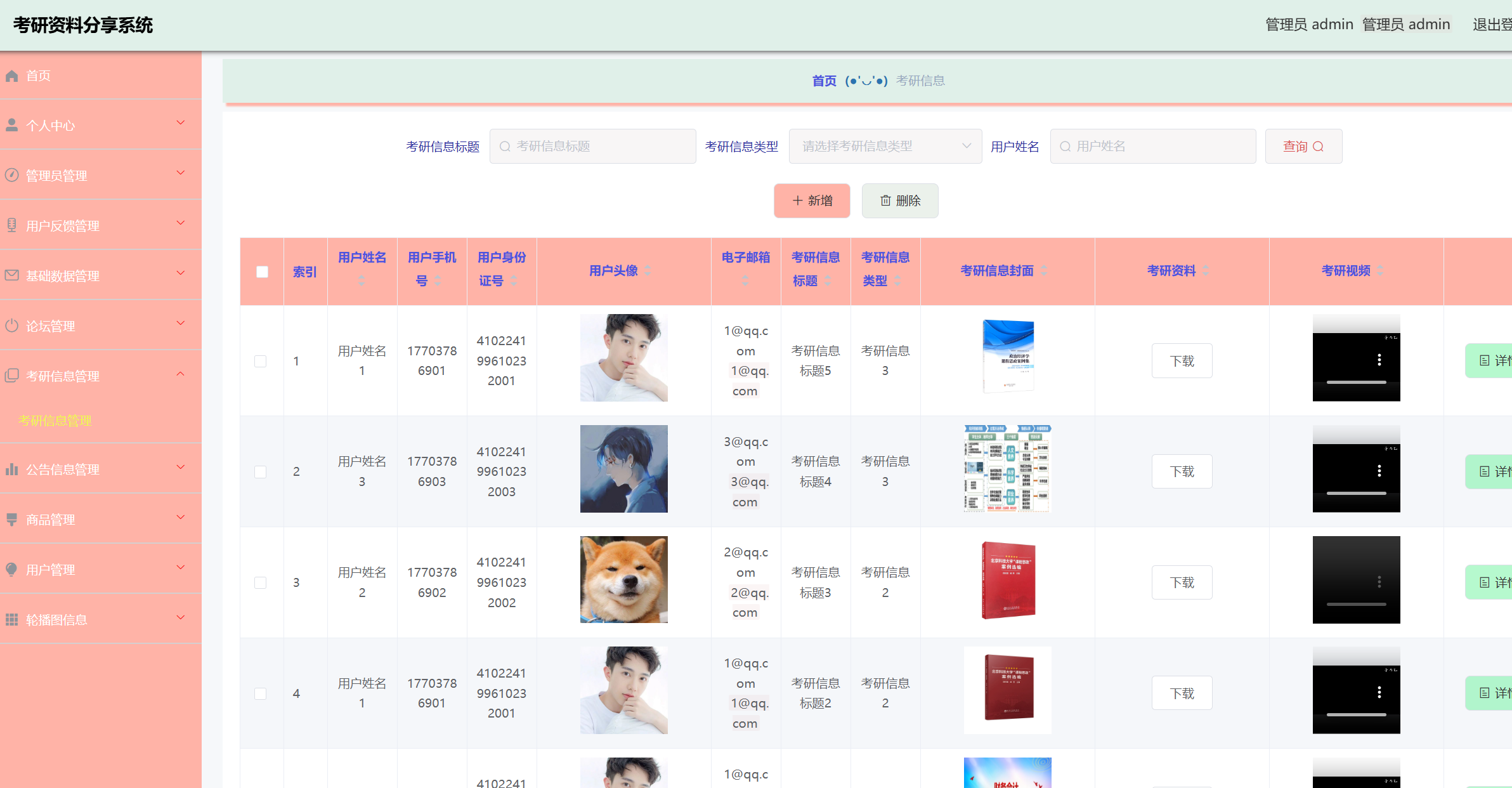
Task: Click the 个人中心 person icon
Action: 11,126
